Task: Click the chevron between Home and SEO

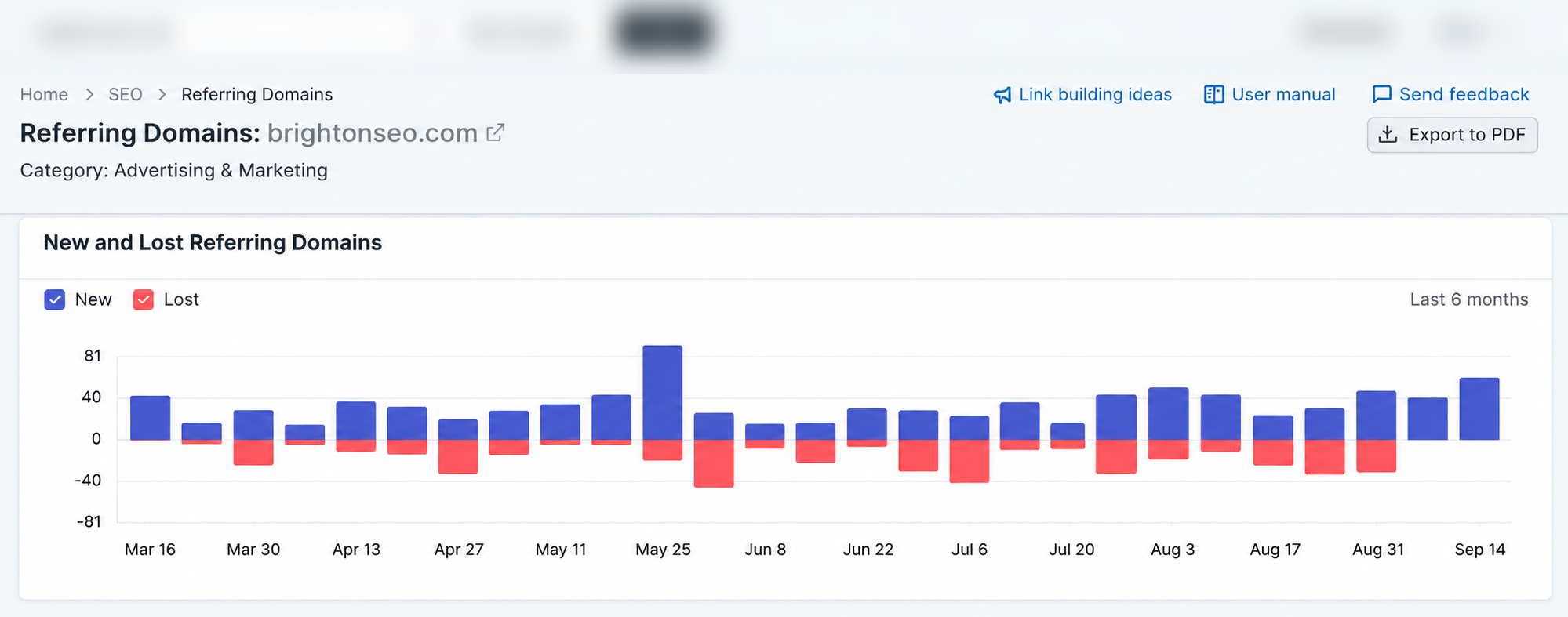Action: click(x=89, y=95)
